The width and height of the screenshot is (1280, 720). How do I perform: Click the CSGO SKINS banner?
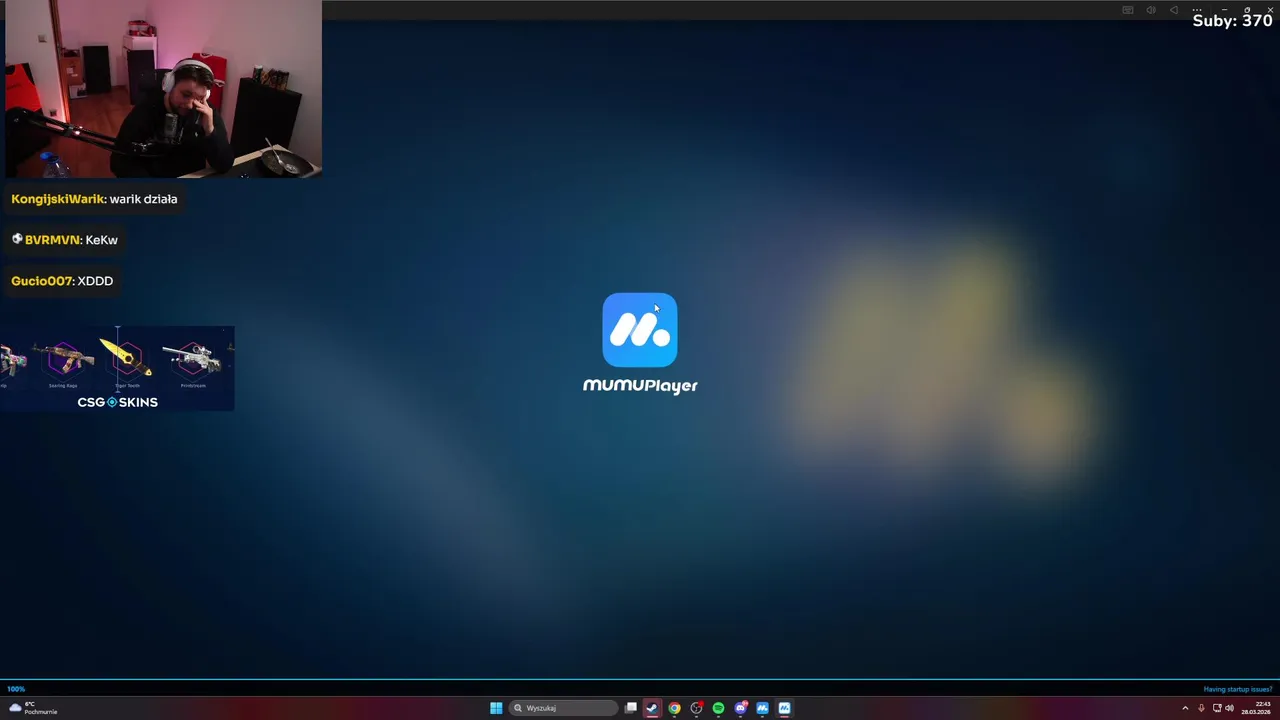pos(117,368)
